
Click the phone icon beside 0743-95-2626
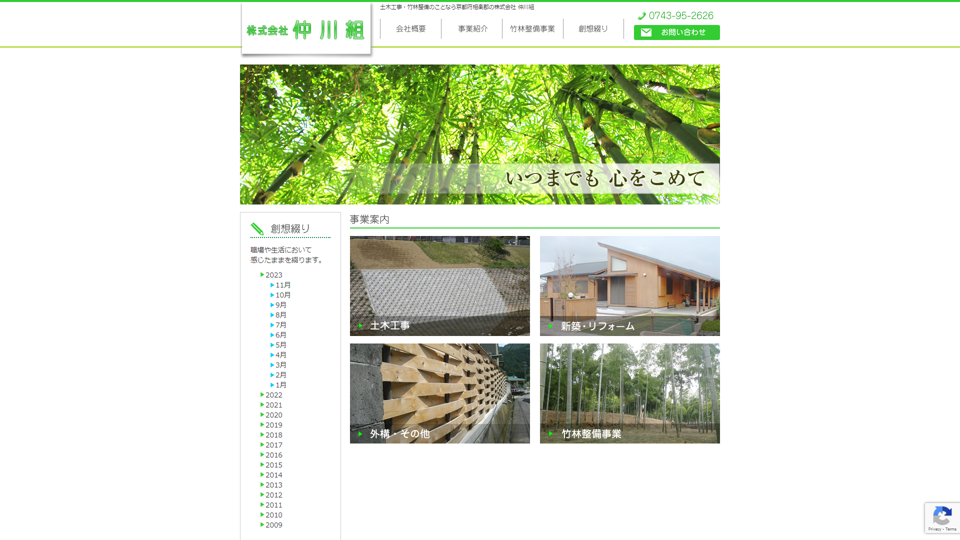click(642, 16)
